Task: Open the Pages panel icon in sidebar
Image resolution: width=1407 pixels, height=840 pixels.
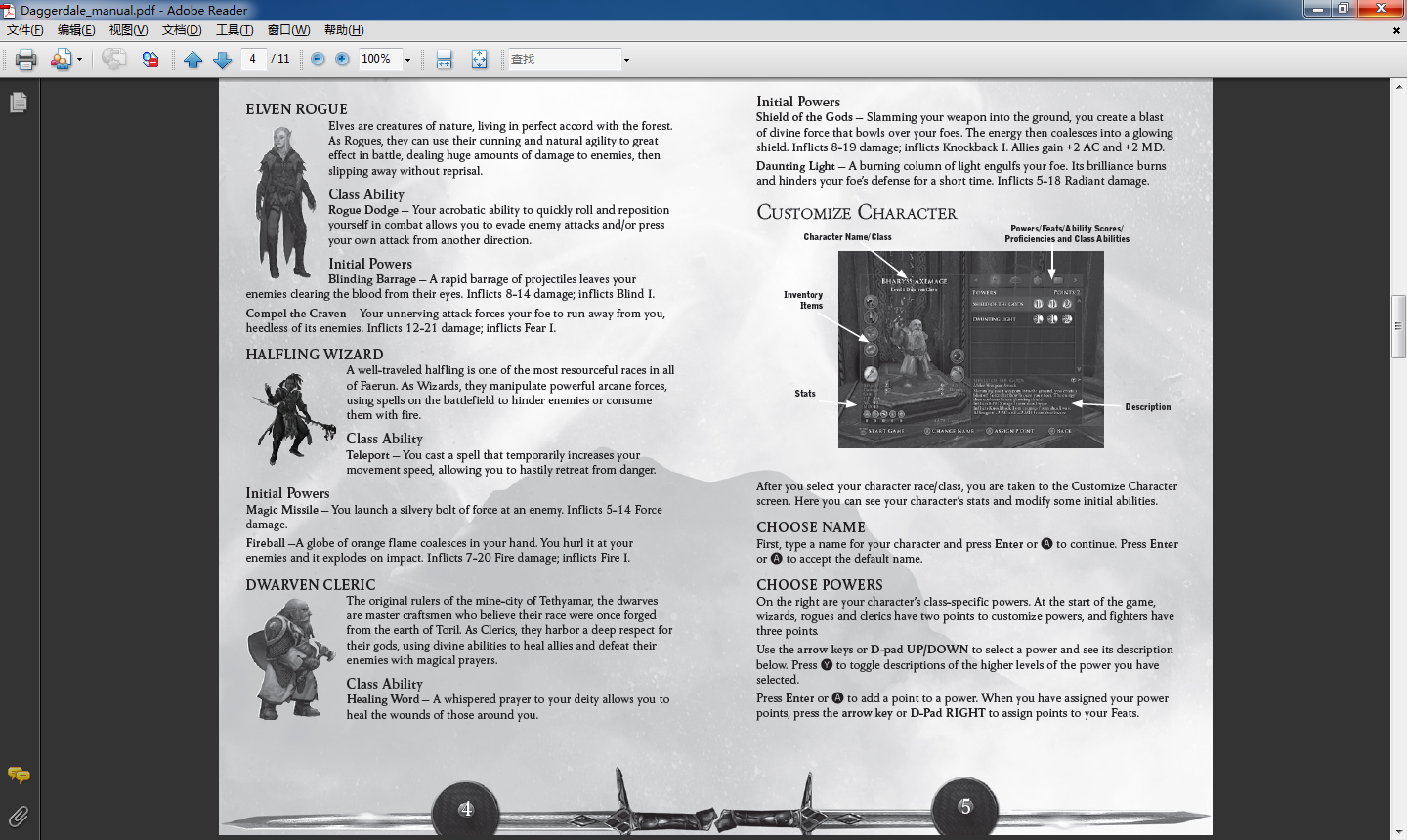Action: point(19,102)
